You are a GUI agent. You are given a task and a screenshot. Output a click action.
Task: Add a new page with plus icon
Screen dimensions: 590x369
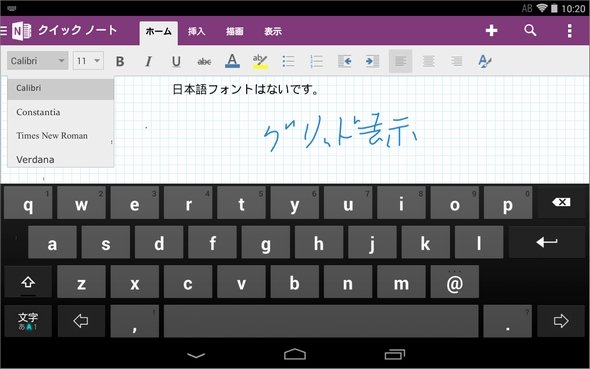tap(491, 30)
